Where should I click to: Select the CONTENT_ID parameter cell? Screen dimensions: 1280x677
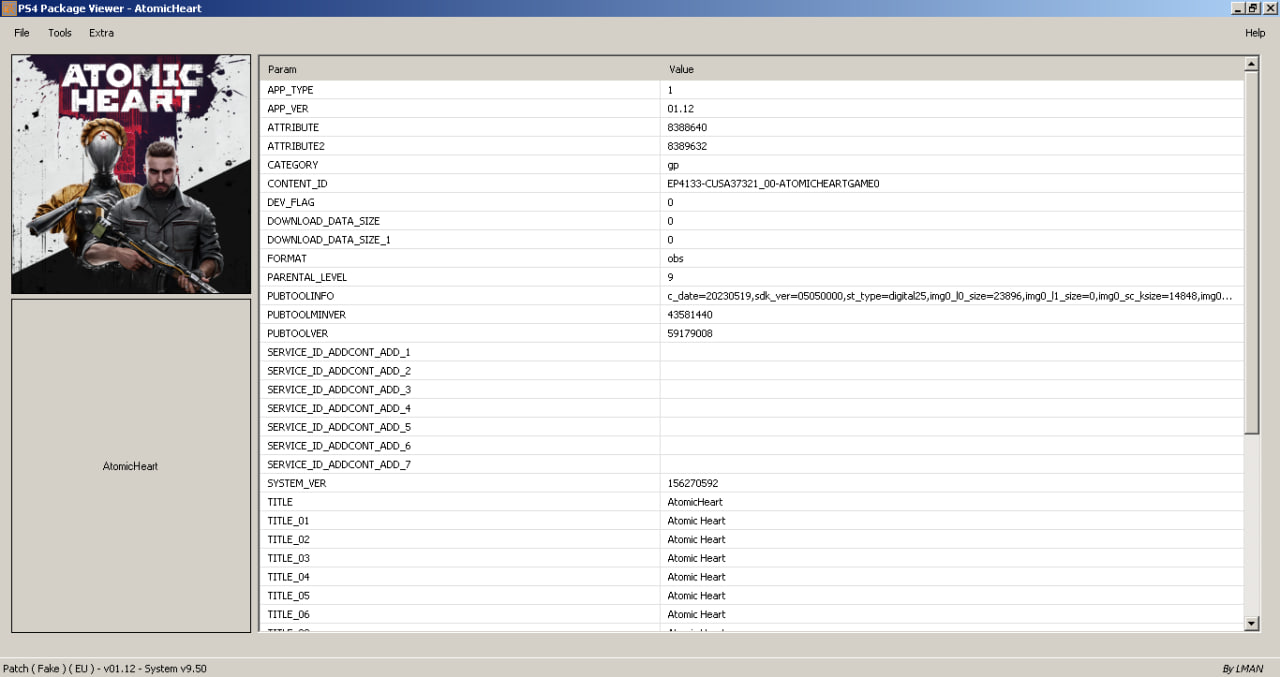tap(460, 184)
